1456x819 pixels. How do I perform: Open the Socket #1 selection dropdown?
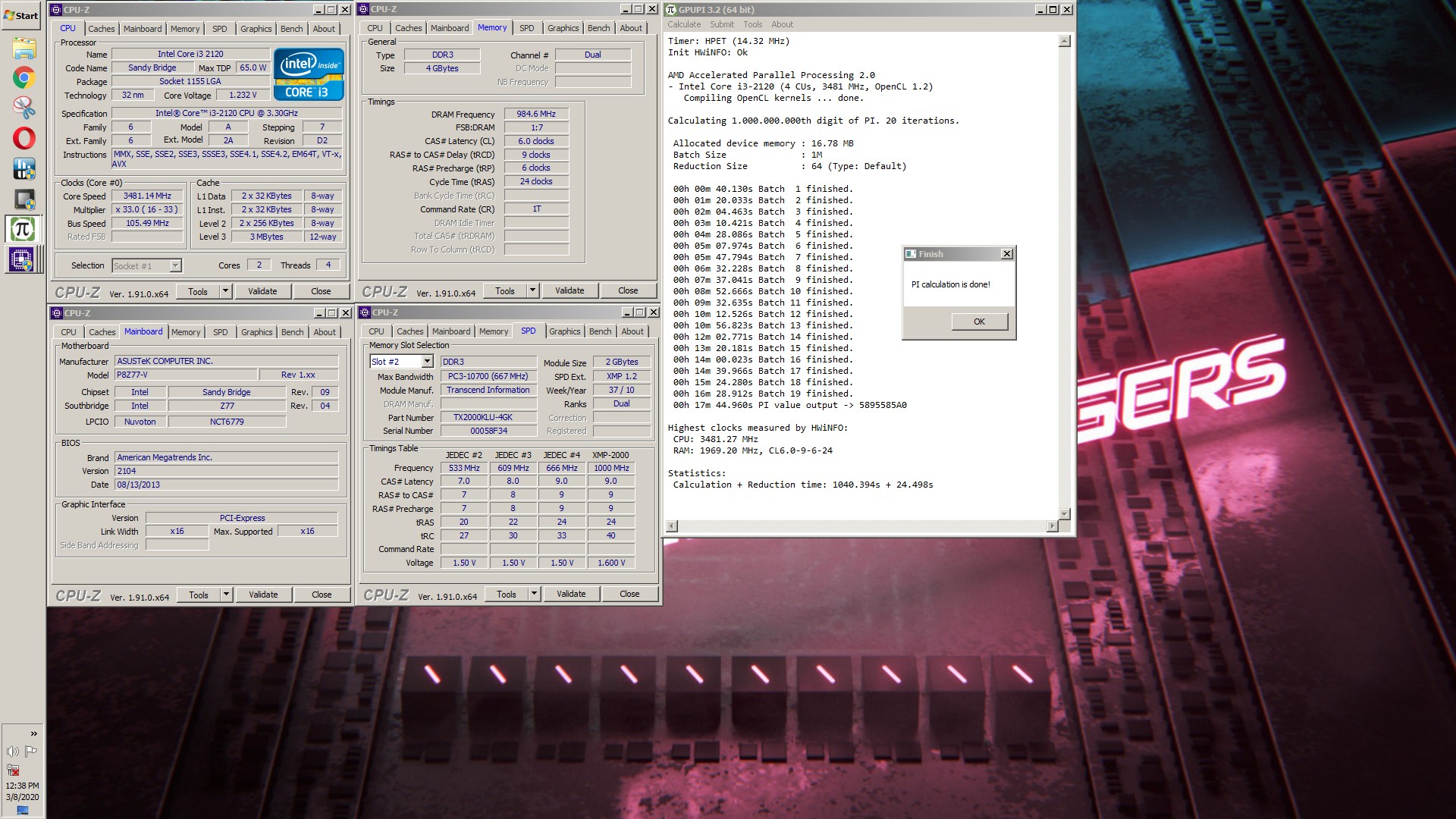tap(175, 265)
